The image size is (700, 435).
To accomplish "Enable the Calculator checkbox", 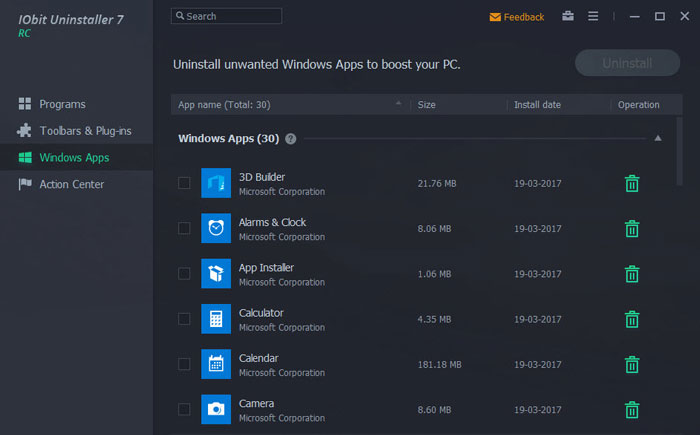I will (184, 319).
